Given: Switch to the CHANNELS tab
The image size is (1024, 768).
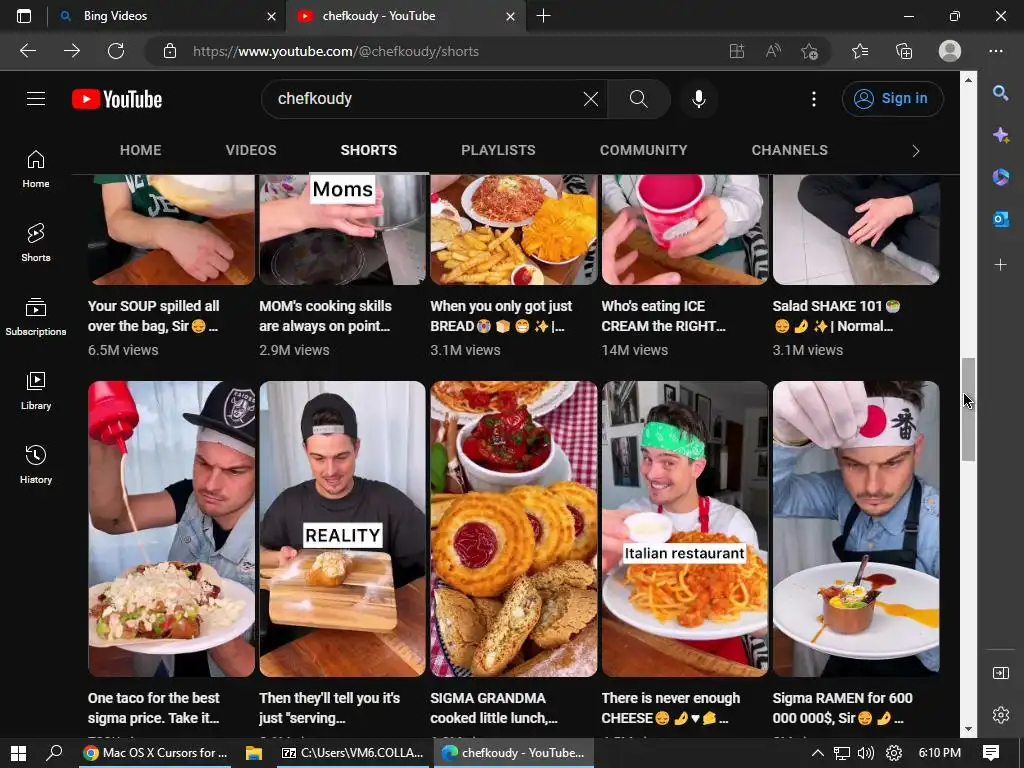Looking at the screenshot, I should 790,150.
